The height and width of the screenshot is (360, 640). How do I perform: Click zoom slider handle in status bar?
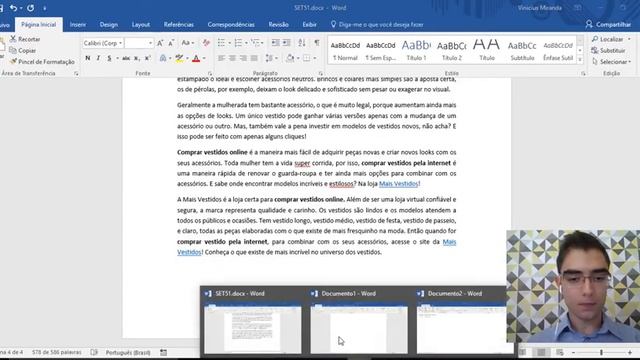click(601, 352)
